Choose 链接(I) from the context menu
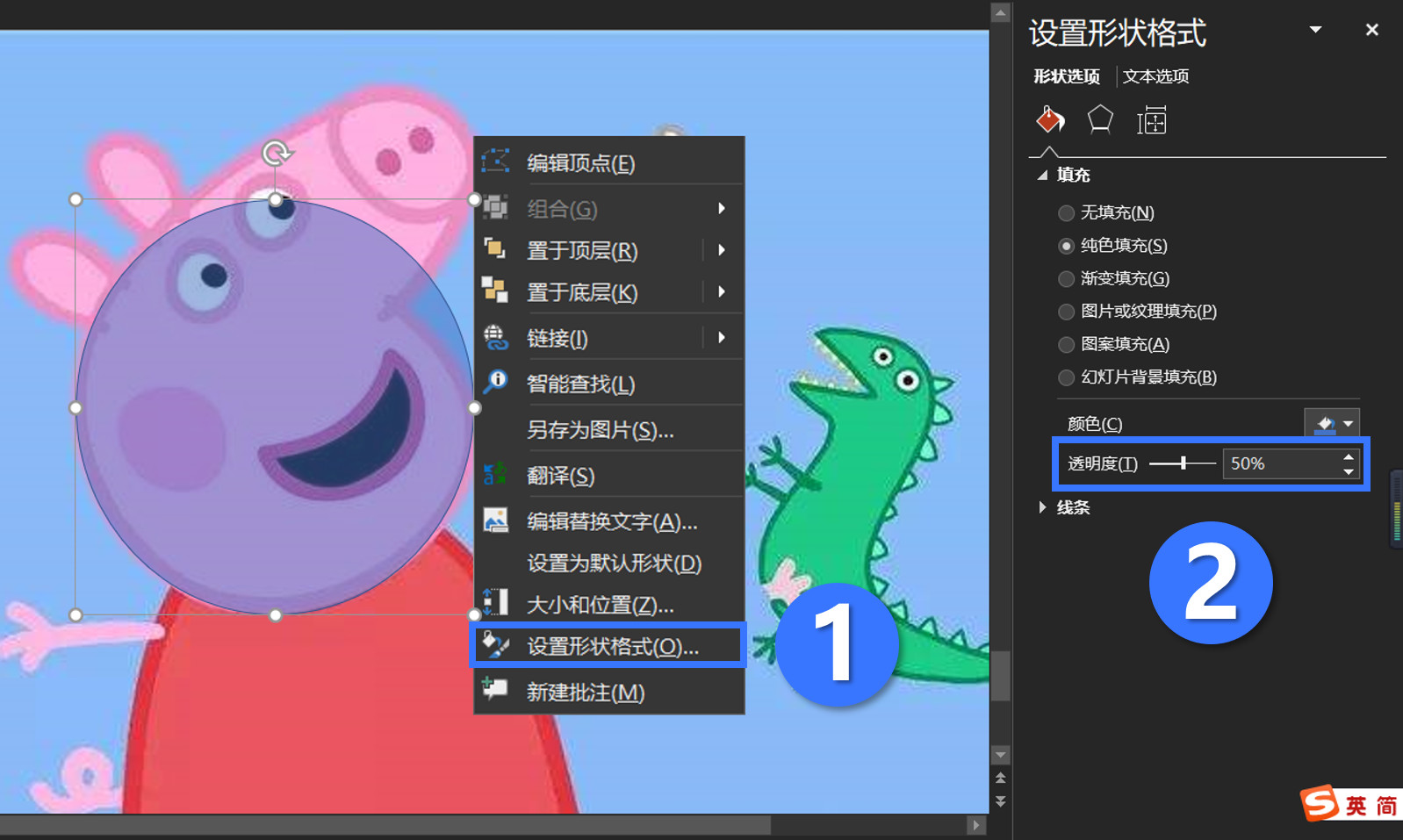 (609, 338)
